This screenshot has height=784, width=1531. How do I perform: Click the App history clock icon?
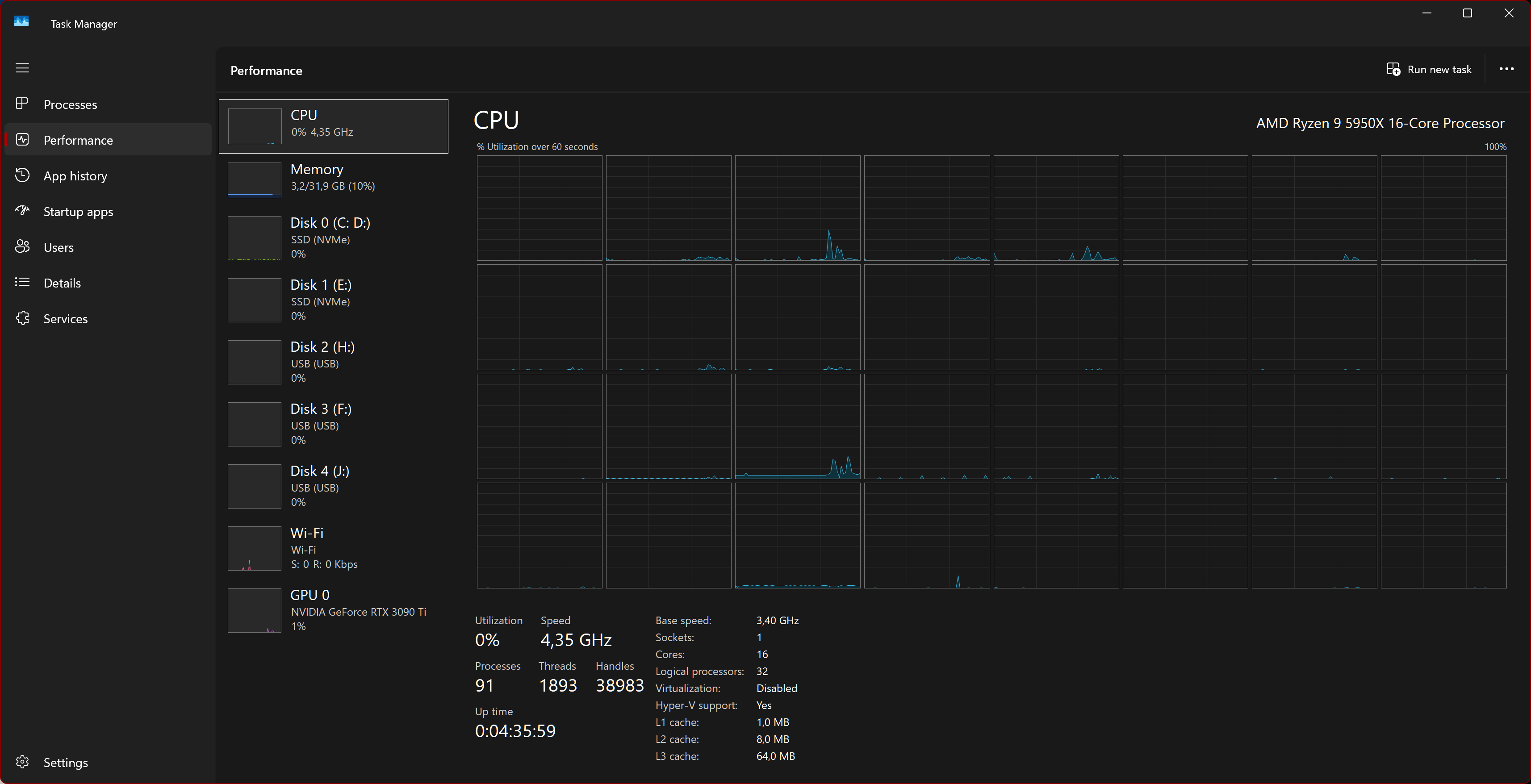point(22,175)
